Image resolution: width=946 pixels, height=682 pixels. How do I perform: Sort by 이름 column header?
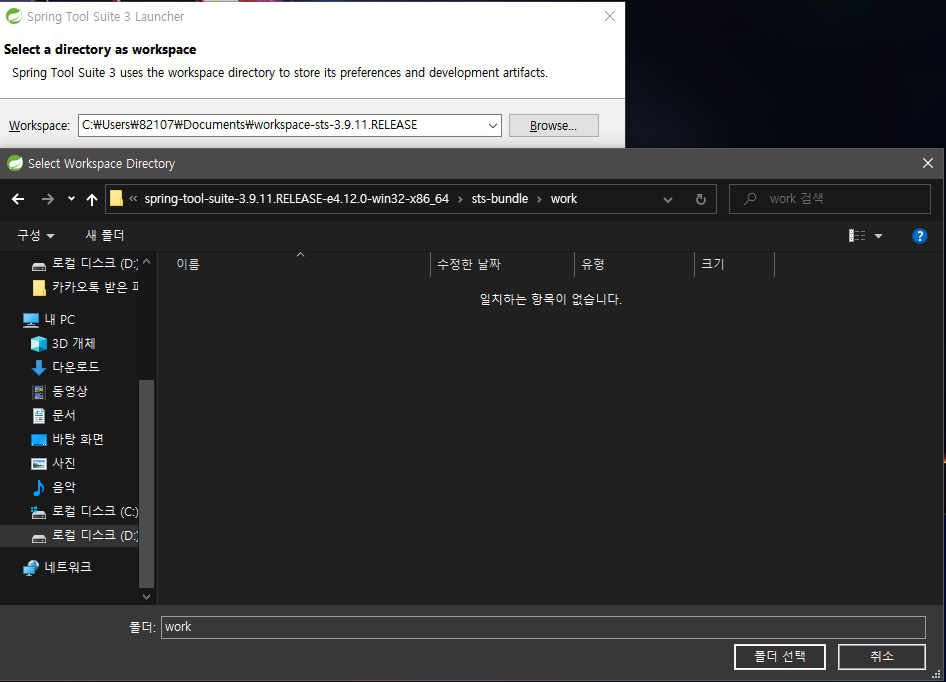coord(295,264)
